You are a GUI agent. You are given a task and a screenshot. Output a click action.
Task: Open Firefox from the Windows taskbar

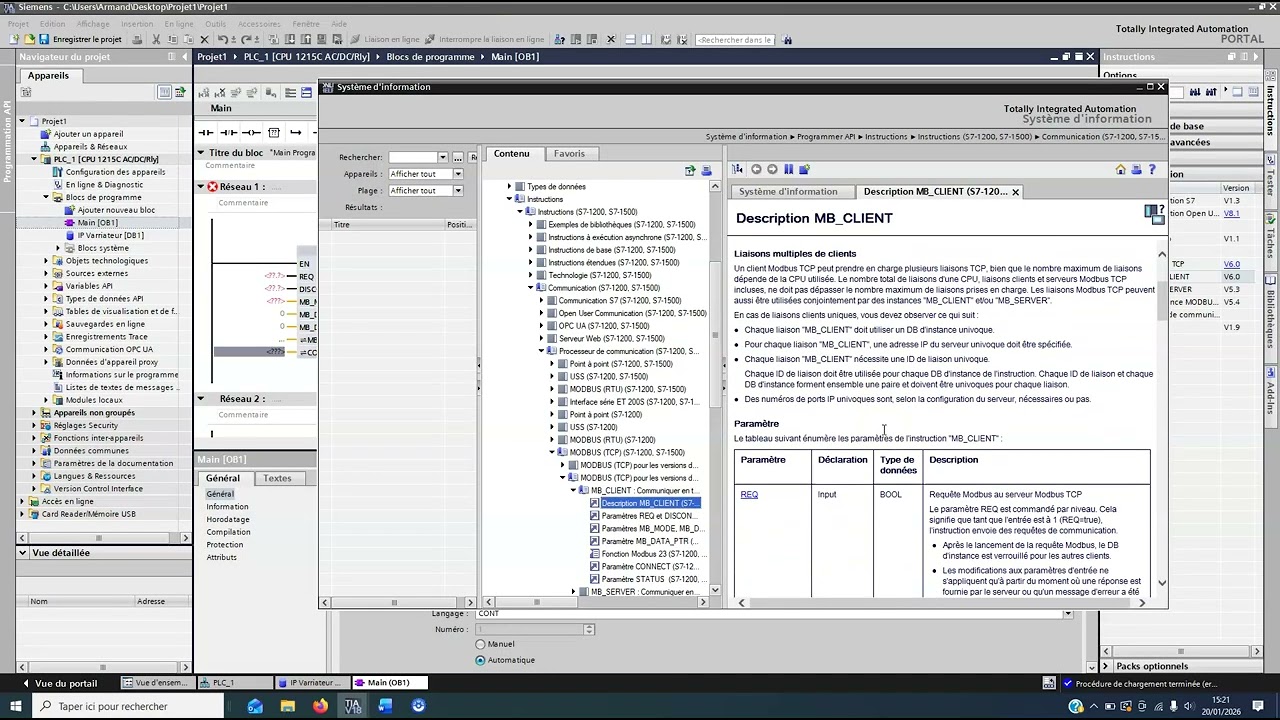pyautogui.click(x=320, y=706)
